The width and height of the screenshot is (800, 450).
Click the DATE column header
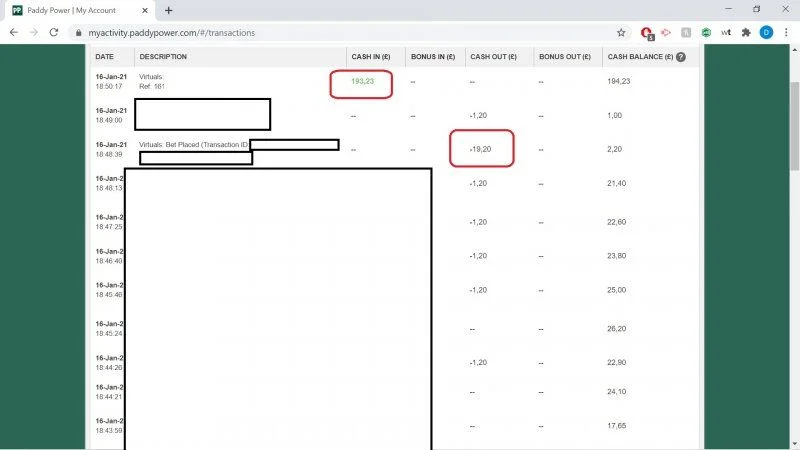(105, 57)
